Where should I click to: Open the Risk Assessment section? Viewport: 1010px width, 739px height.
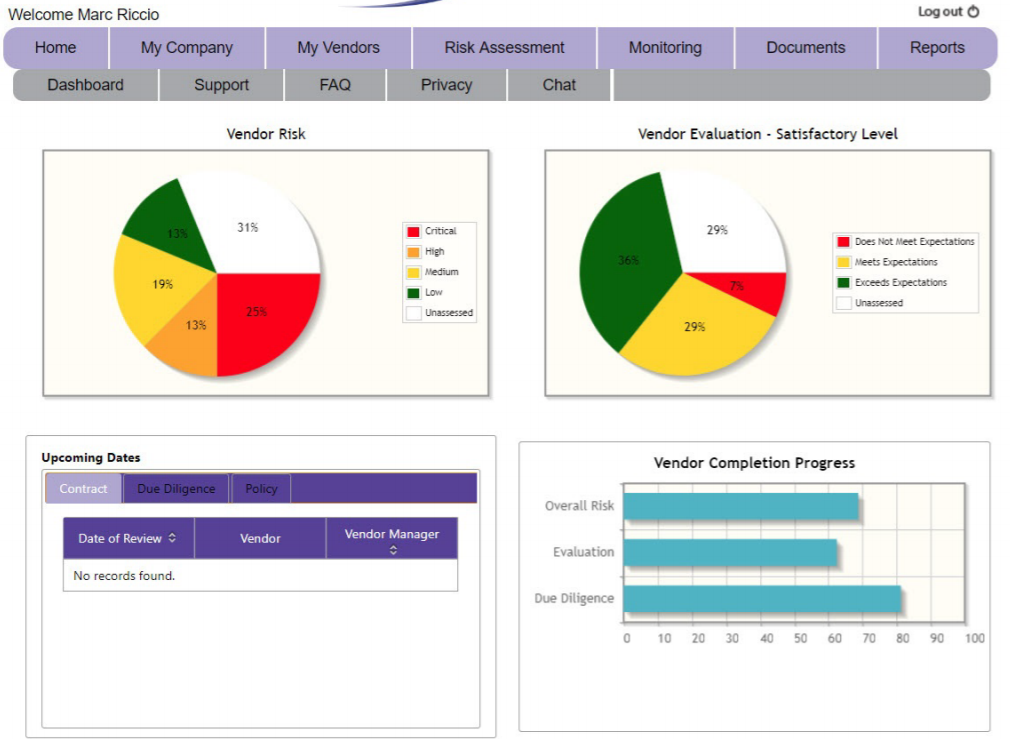pyautogui.click(x=504, y=47)
